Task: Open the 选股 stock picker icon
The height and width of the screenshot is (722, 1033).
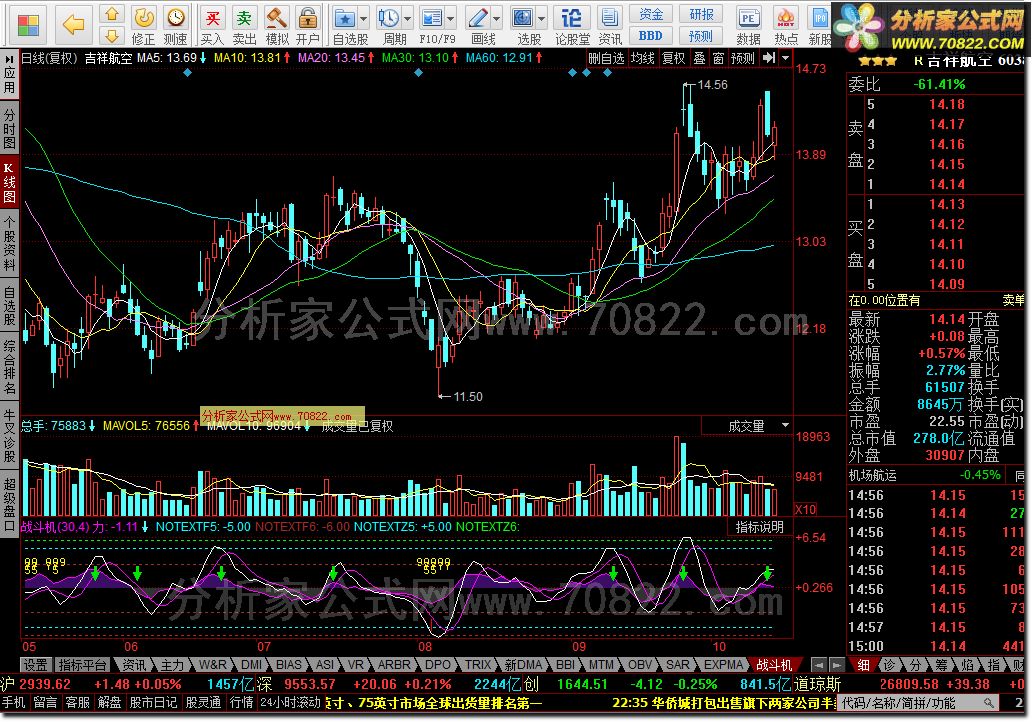Action: click(523, 18)
